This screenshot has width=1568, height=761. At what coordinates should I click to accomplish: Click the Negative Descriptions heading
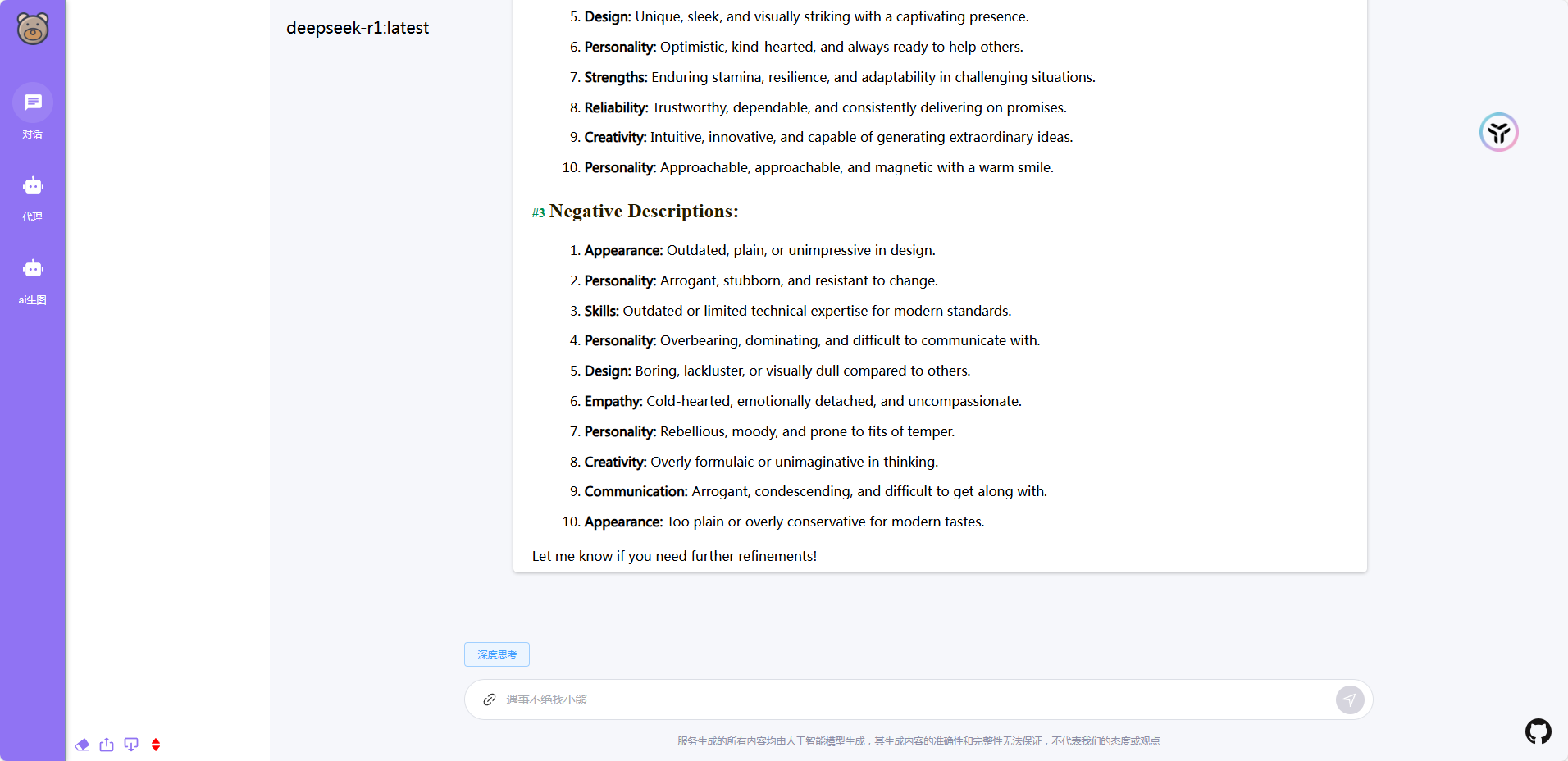(x=644, y=212)
